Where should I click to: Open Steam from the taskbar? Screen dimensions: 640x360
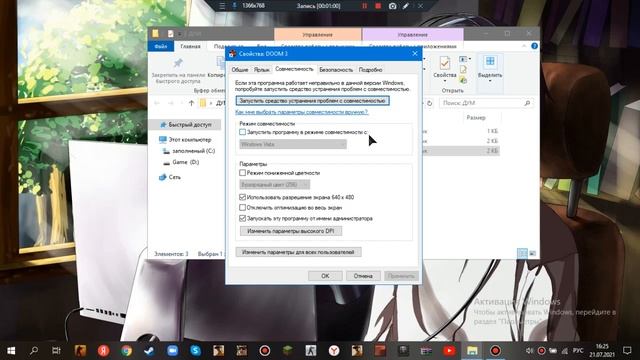tap(149, 351)
